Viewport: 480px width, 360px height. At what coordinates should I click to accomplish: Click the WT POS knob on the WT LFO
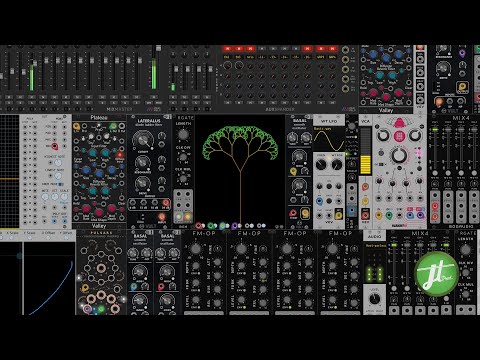[337, 164]
